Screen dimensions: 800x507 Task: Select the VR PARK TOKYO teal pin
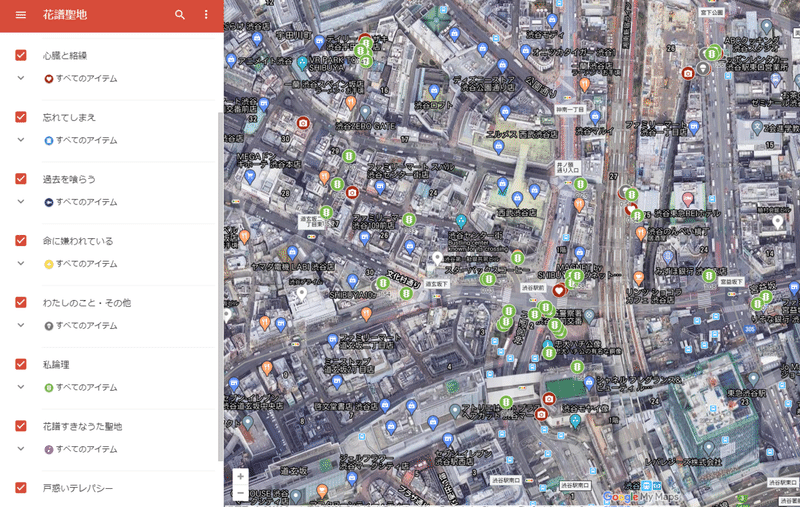click(x=302, y=63)
